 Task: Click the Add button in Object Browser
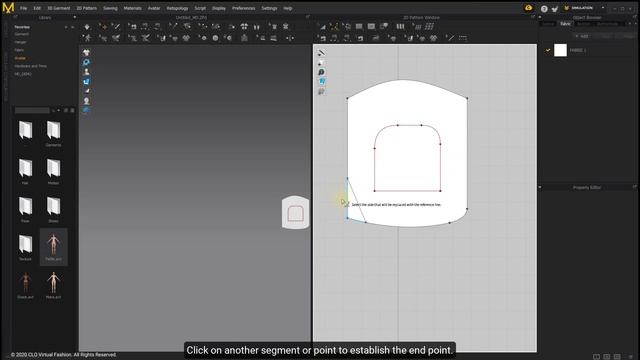click(582, 36)
